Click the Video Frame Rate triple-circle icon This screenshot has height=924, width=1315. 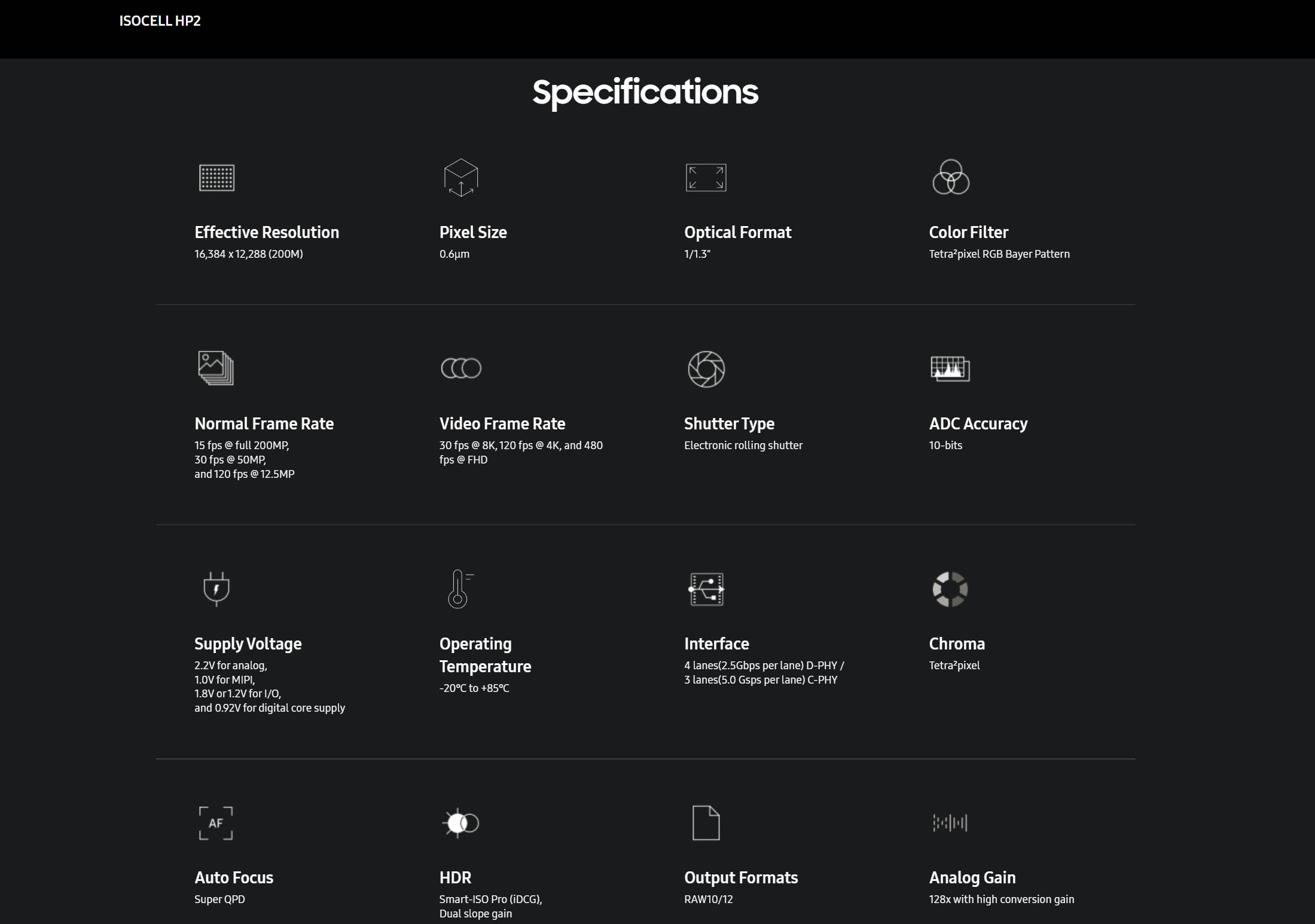point(461,368)
